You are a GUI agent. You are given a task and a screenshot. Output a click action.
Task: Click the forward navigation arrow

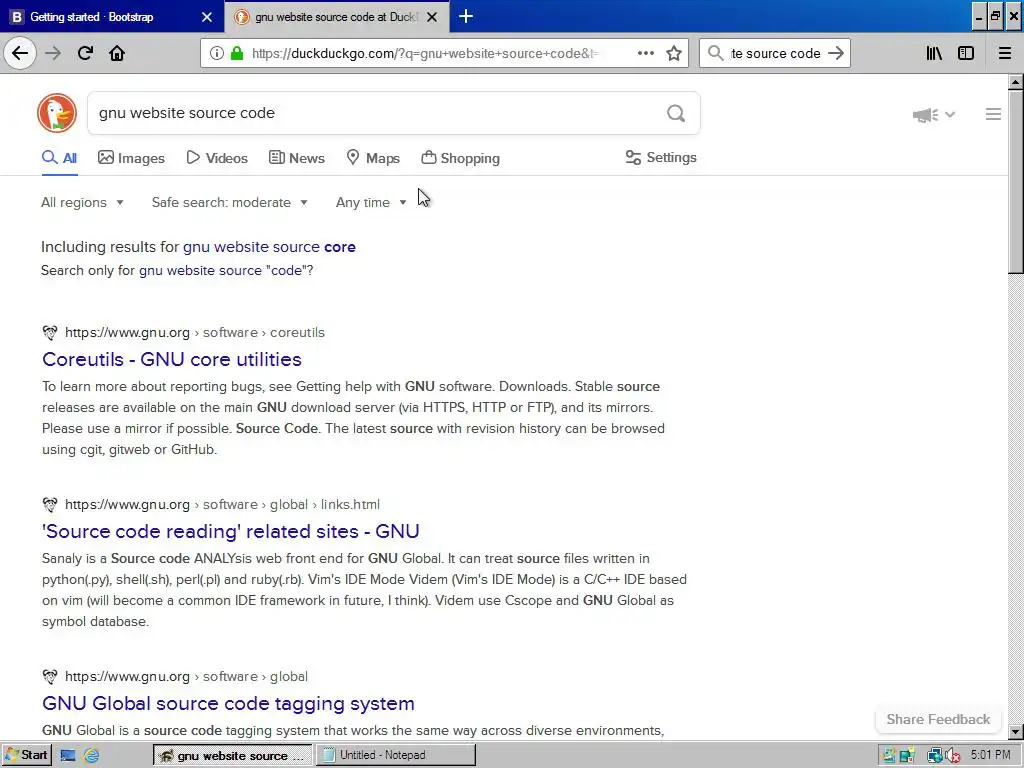(x=53, y=53)
